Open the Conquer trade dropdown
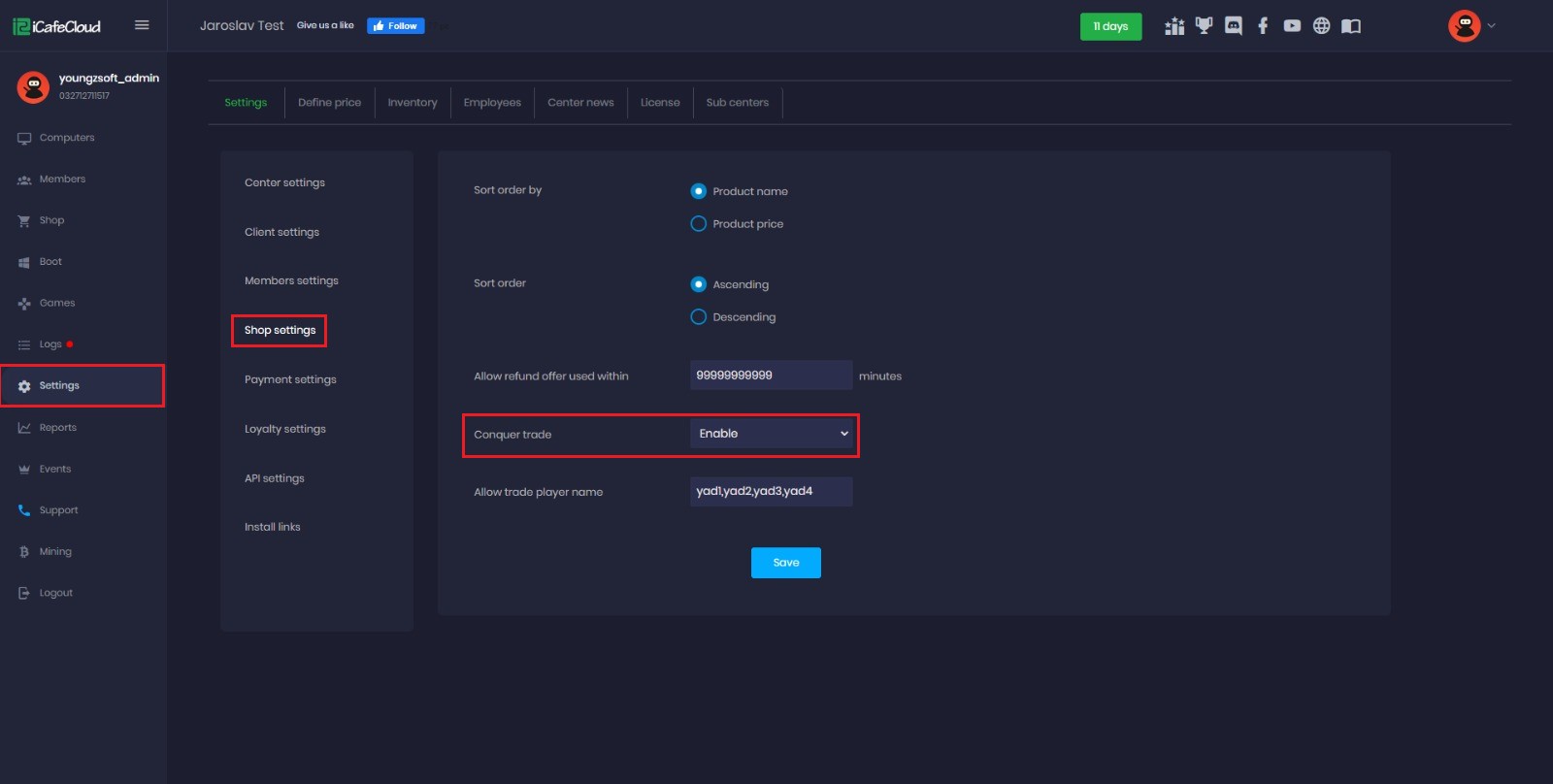 coord(772,434)
